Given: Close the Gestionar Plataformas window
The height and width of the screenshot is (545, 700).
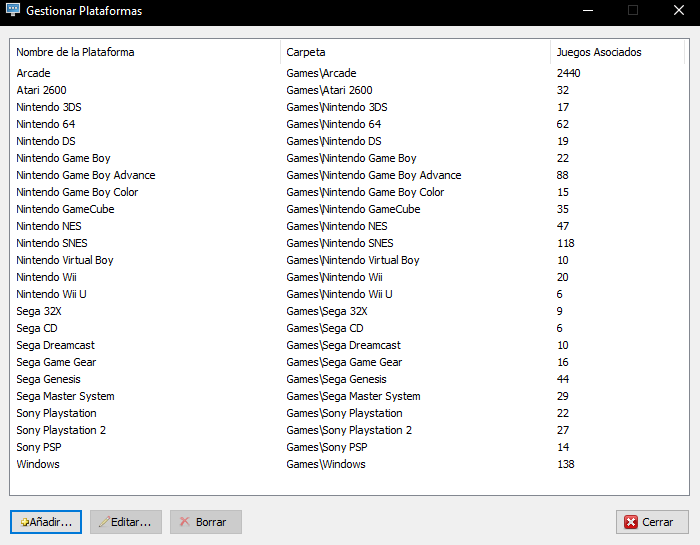Looking at the screenshot, I should 679,10.
